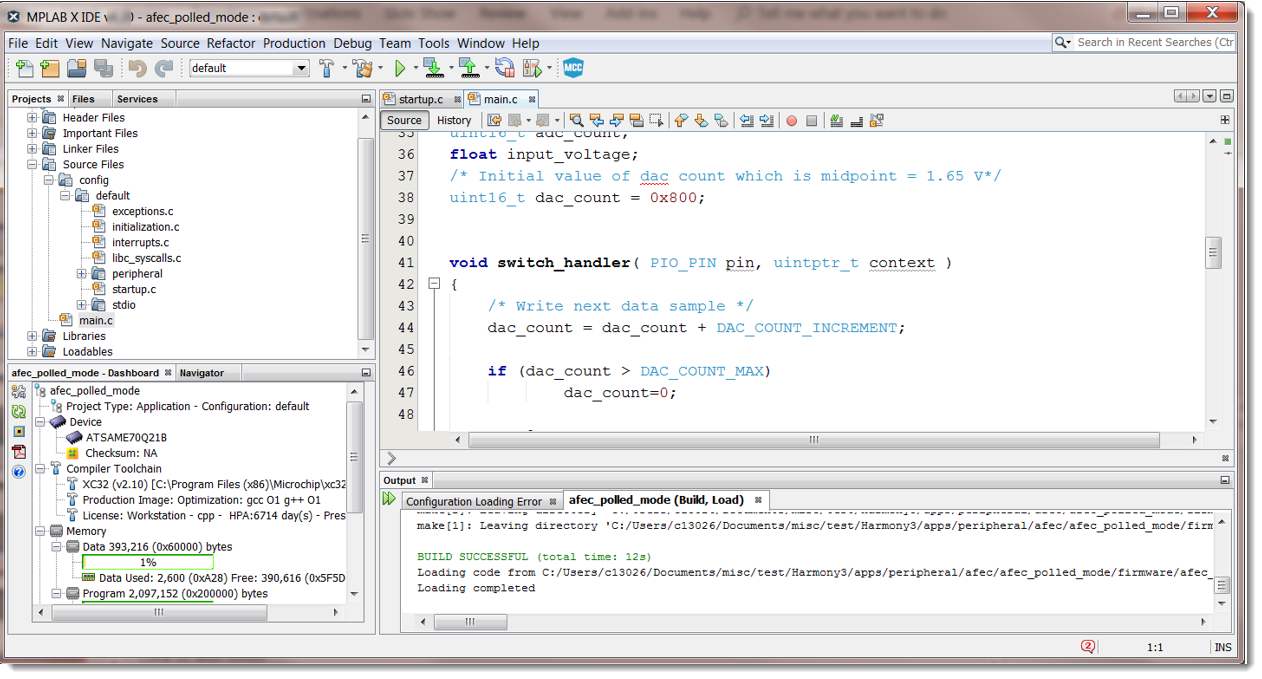Click the Data memory 1% usage bar
Image resolution: width=1262 pixels, height=679 pixels.
coord(147,562)
